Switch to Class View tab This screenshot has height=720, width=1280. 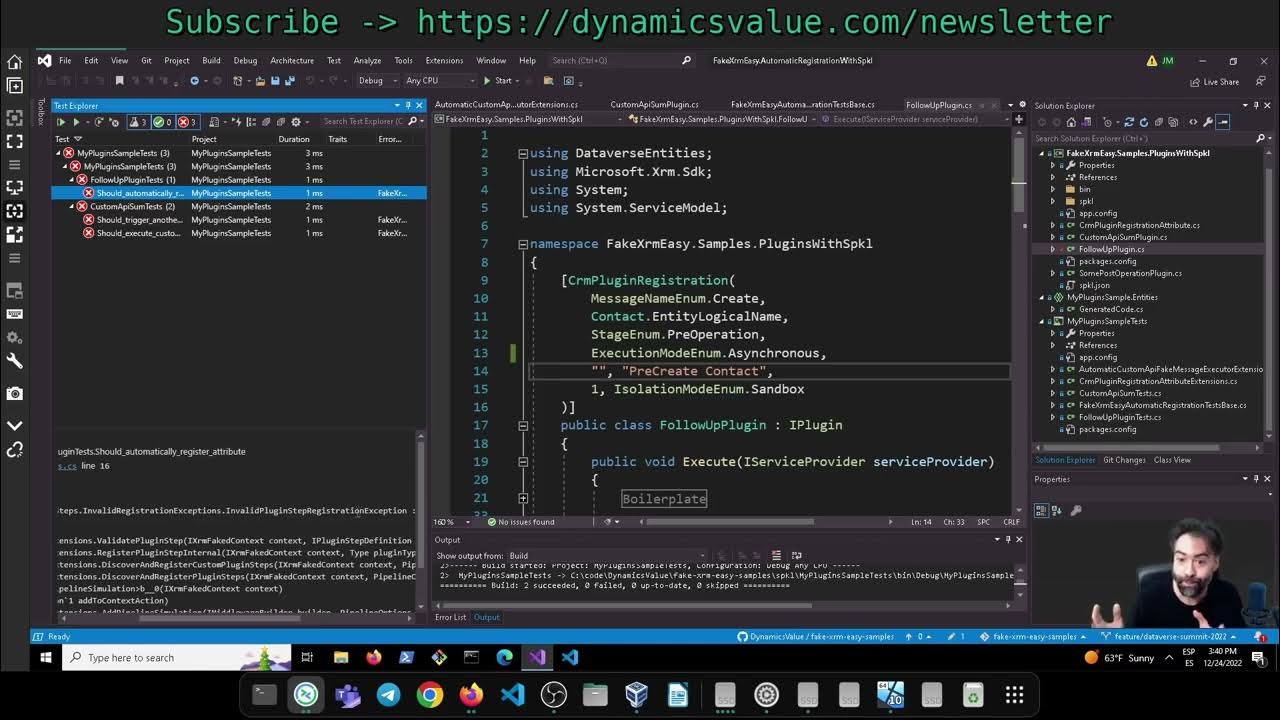(1172, 460)
